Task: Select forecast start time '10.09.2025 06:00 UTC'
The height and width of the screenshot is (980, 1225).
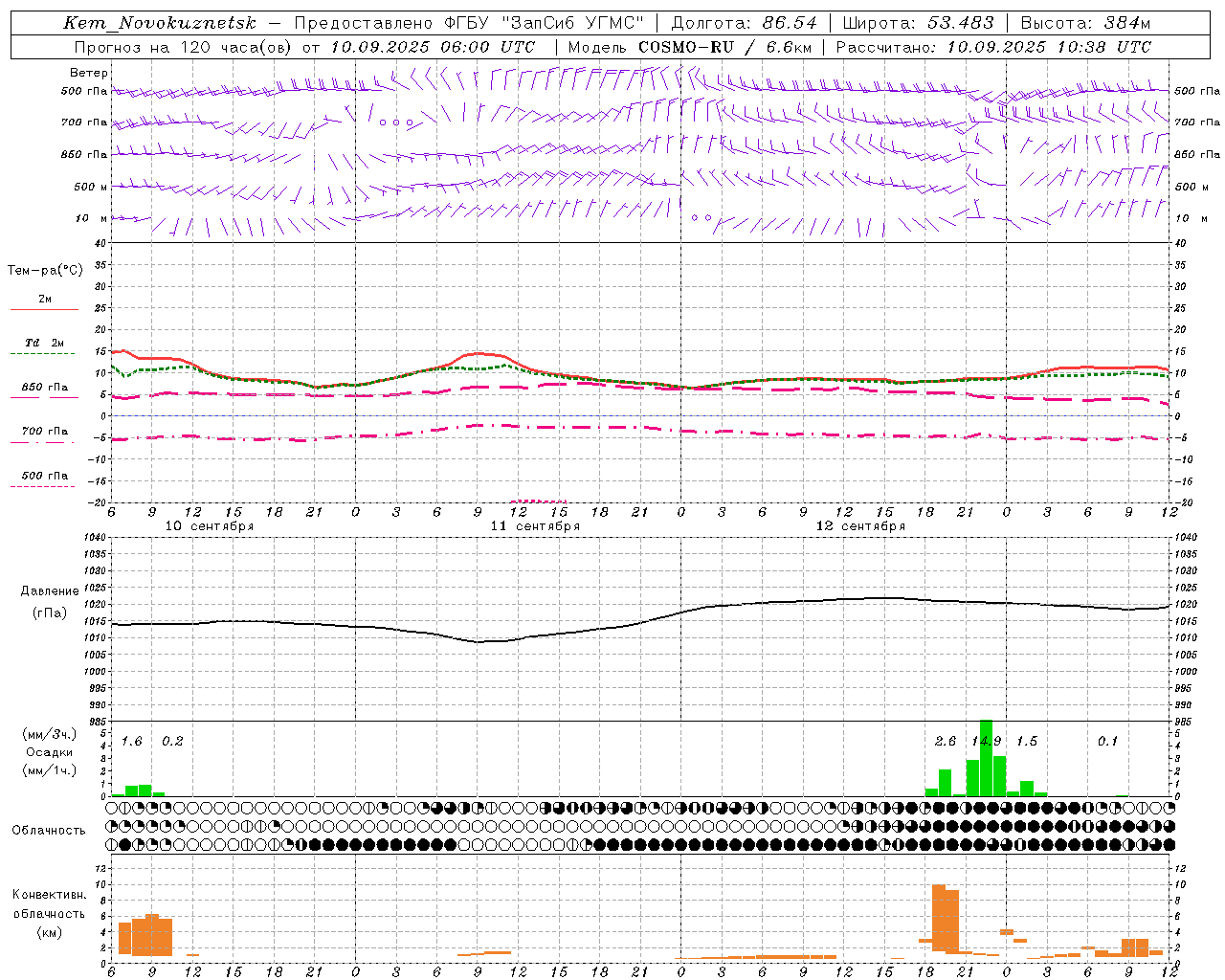Action: [433, 47]
